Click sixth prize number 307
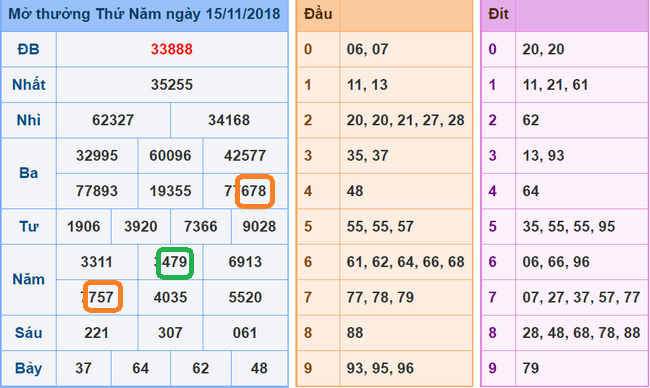The image size is (650, 388). 170,333
